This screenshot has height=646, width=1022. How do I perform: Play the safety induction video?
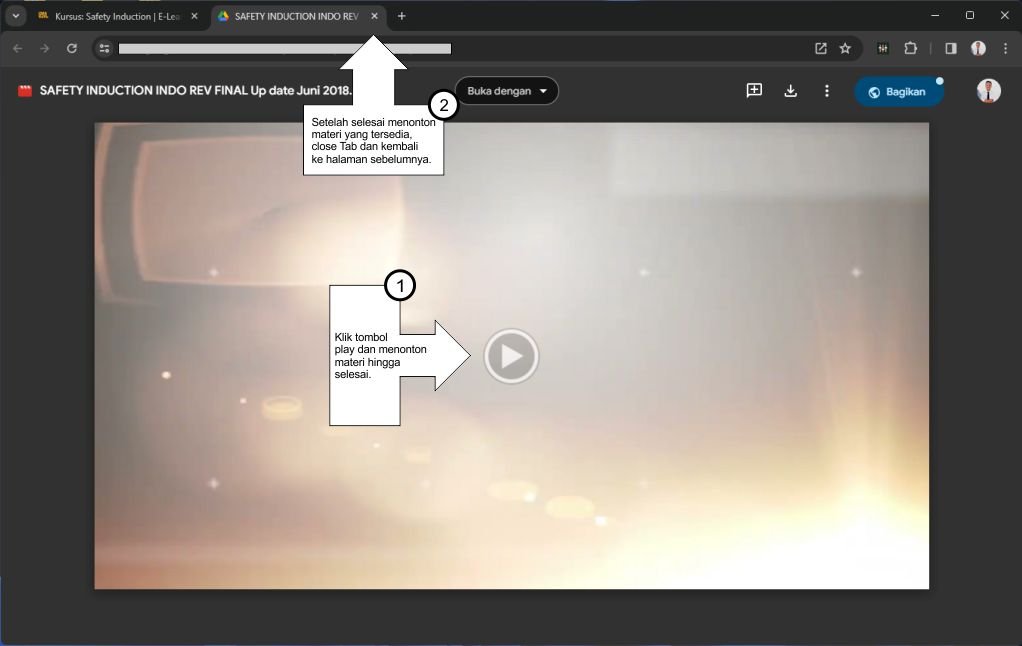[511, 356]
